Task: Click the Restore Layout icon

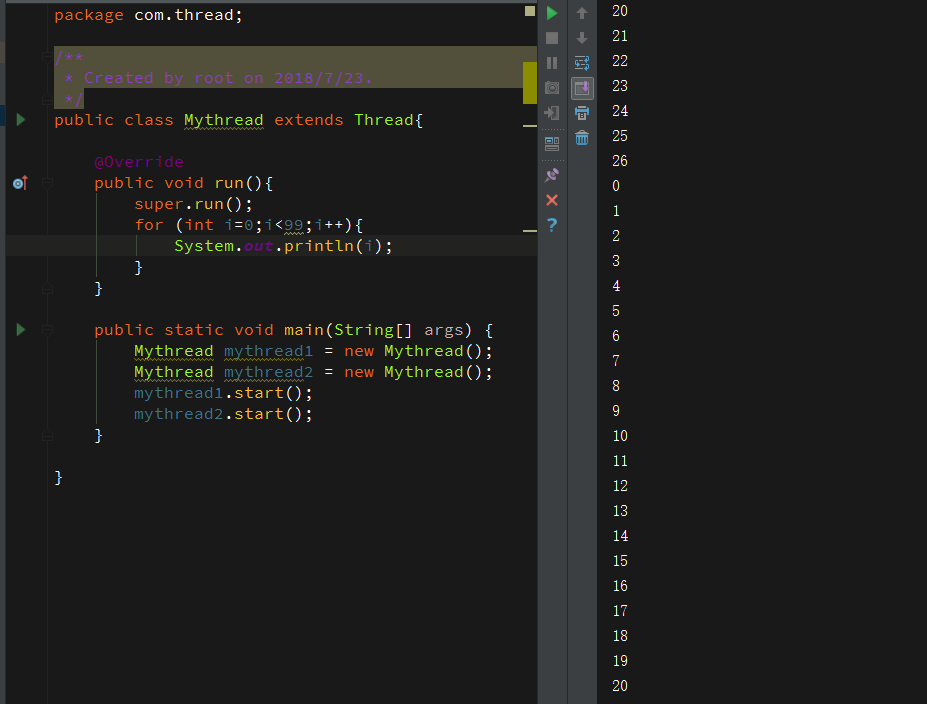Action: (552, 143)
